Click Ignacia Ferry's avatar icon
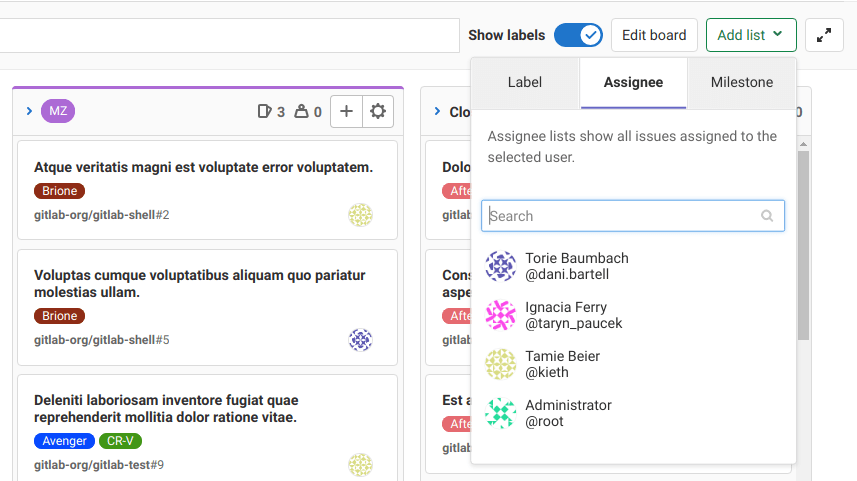Viewport: 857px width, 481px height. coord(500,315)
